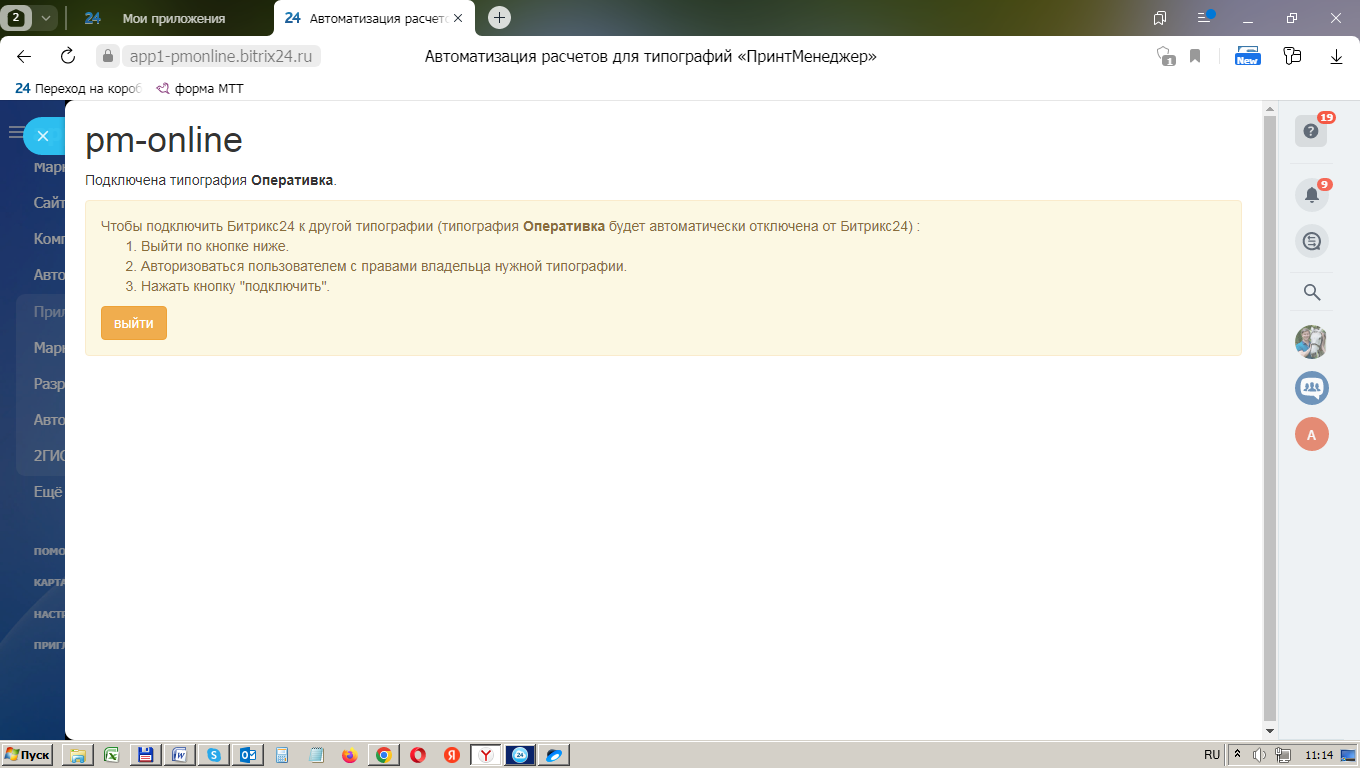Close the pm-online slider panel
The width and height of the screenshot is (1360, 768).
[x=43, y=136]
